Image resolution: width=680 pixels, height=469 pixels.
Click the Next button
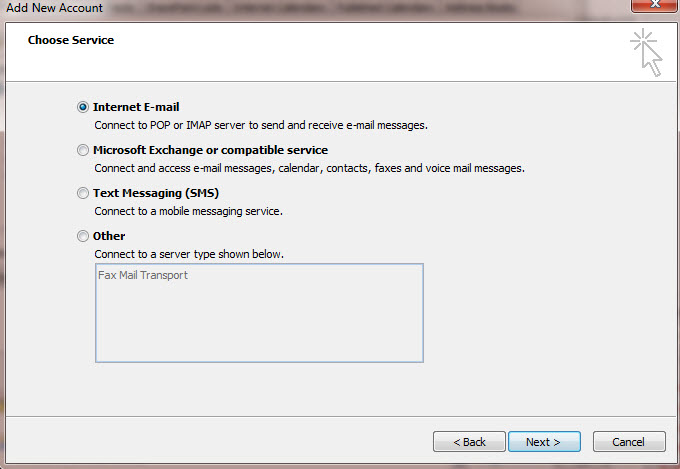[544, 442]
